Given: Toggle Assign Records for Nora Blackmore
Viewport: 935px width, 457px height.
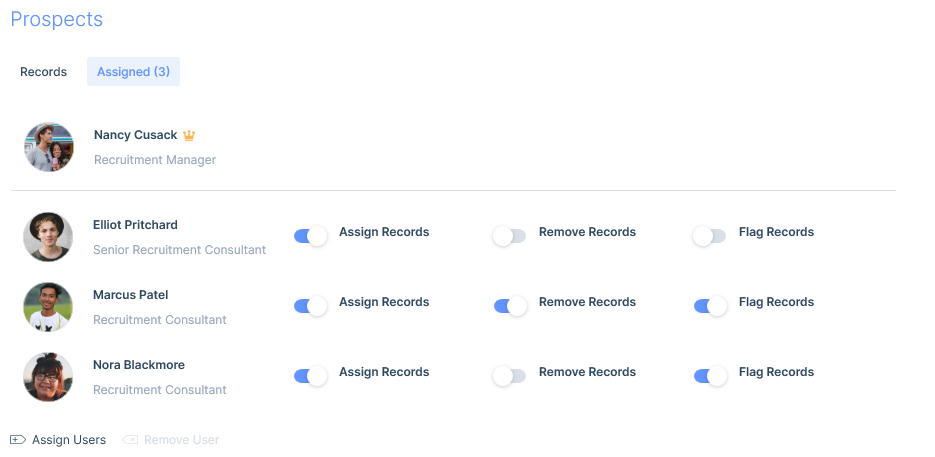Looking at the screenshot, I should pyautogui.click(x=311, y=376).
